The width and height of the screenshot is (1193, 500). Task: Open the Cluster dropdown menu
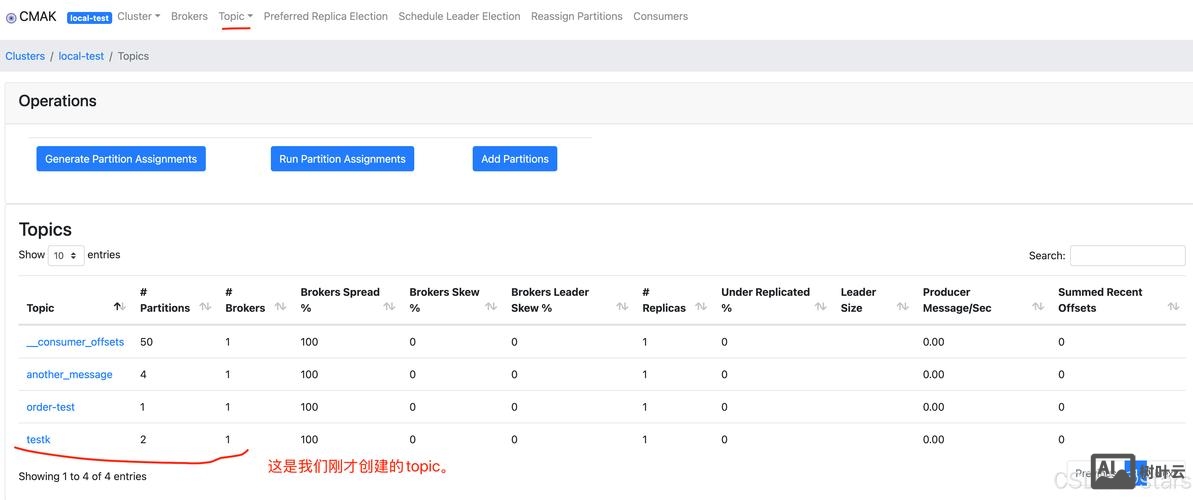coord(138,16)
